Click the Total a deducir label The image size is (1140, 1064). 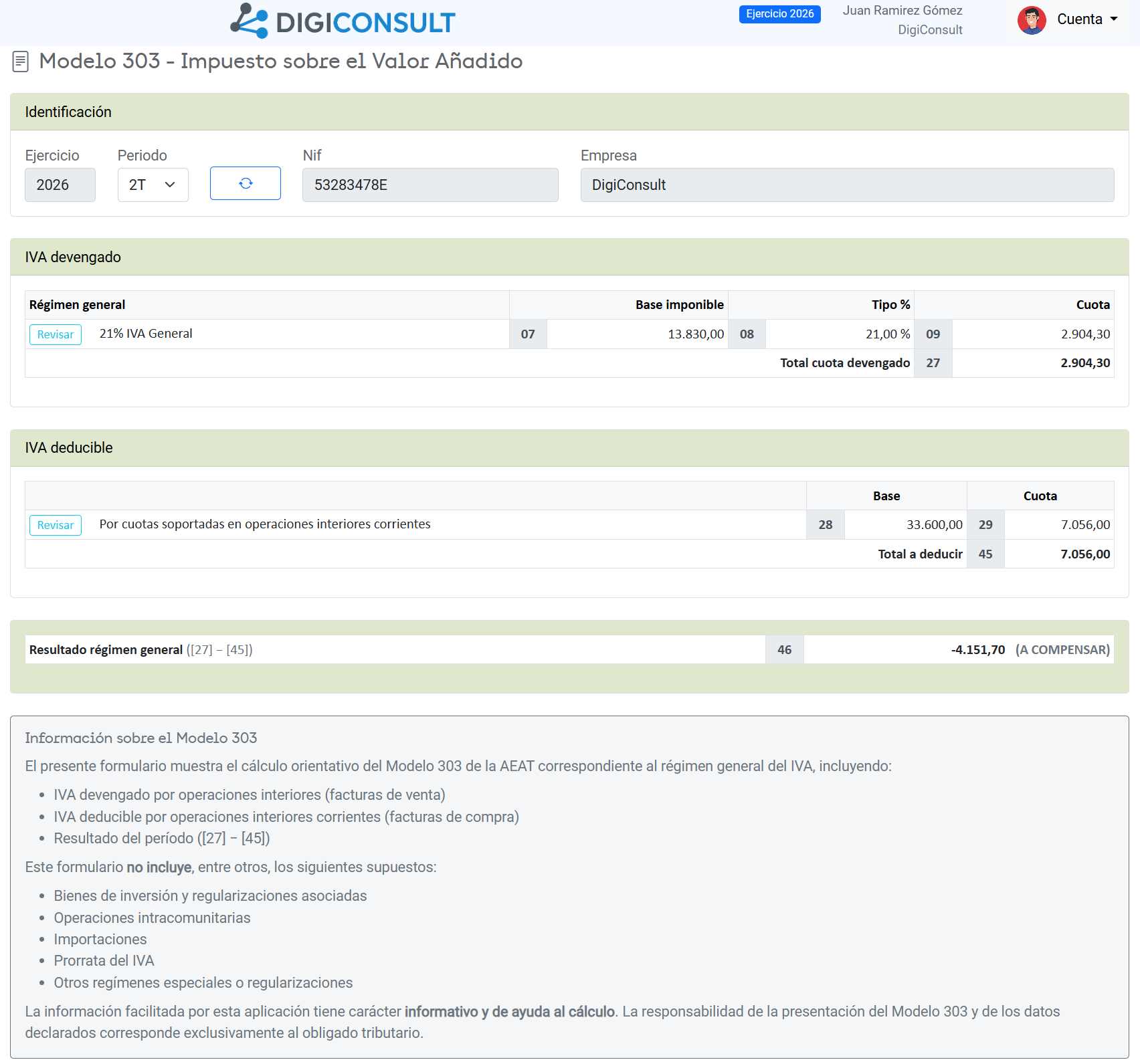coord(920,554)
